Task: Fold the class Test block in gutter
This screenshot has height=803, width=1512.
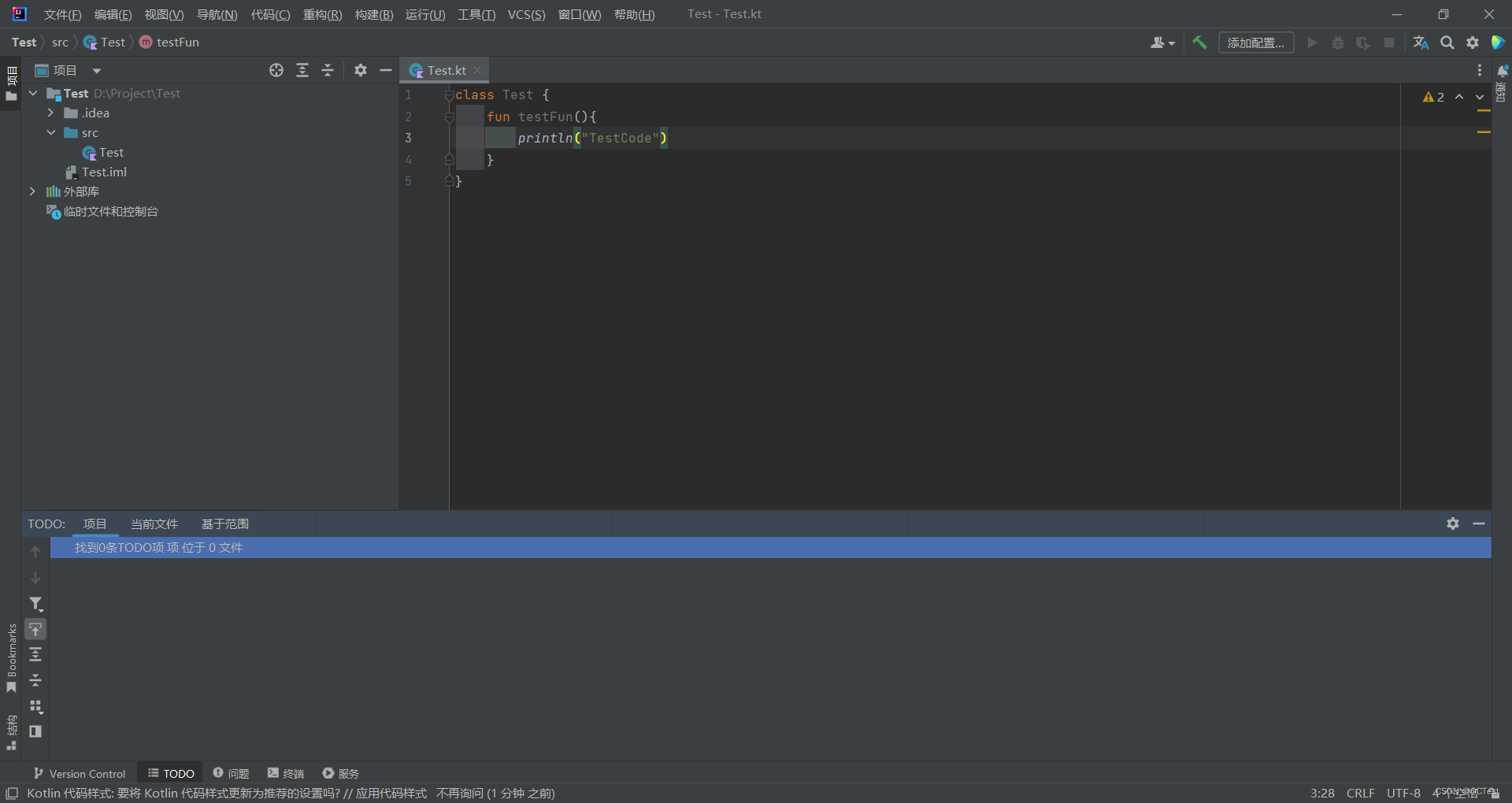Action: (x=449, y=95)
